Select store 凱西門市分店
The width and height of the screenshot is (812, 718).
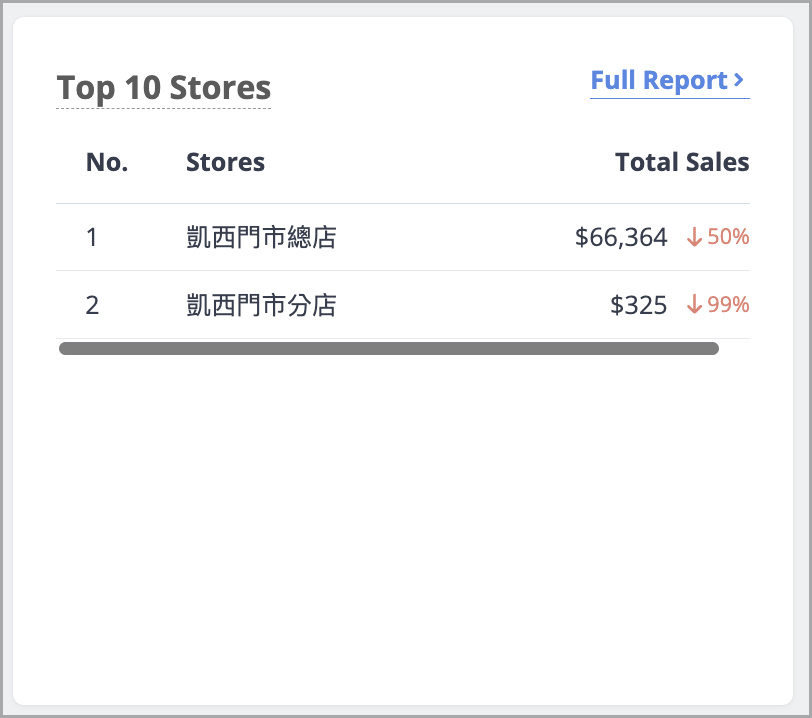261,305
